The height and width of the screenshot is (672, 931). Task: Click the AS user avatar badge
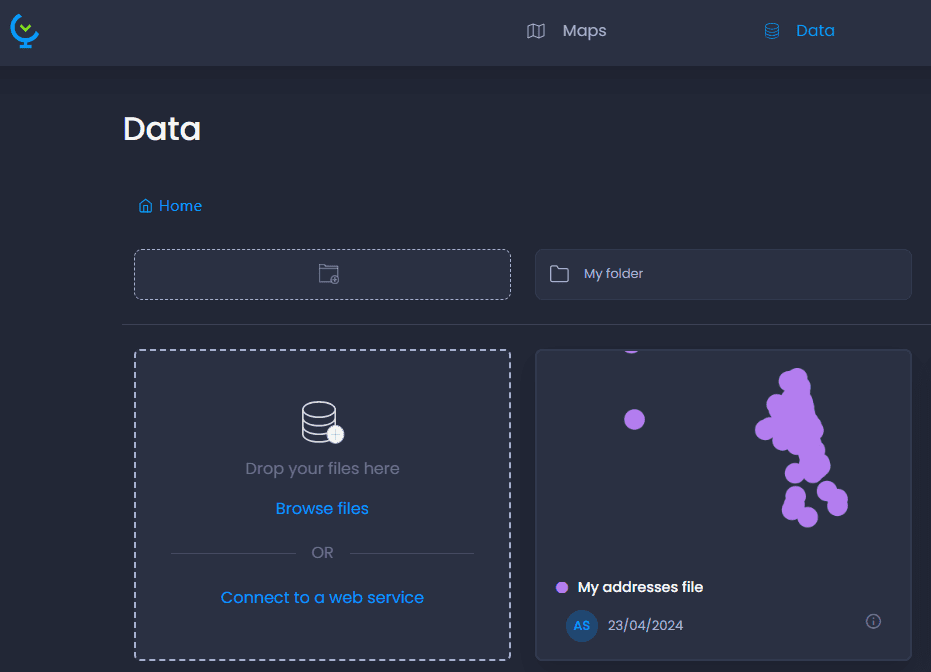(582, 626)
